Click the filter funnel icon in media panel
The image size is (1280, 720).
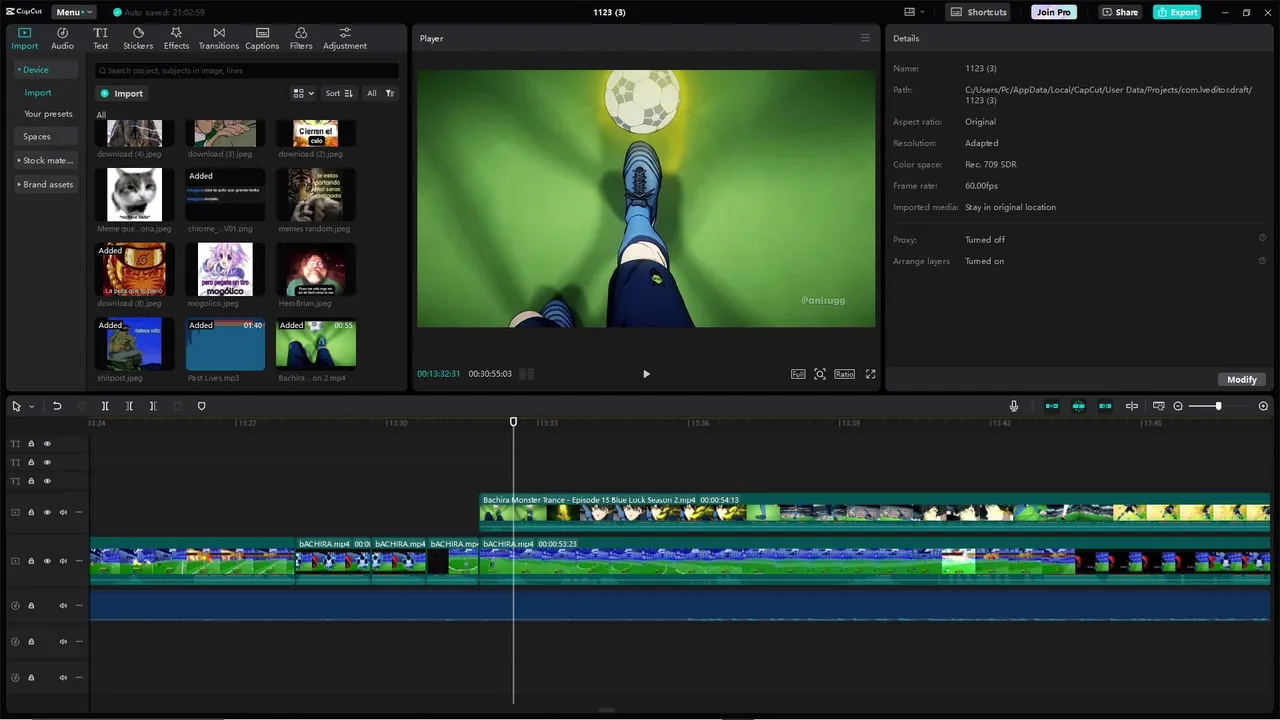pyautogui.click(x=390, y=93)
